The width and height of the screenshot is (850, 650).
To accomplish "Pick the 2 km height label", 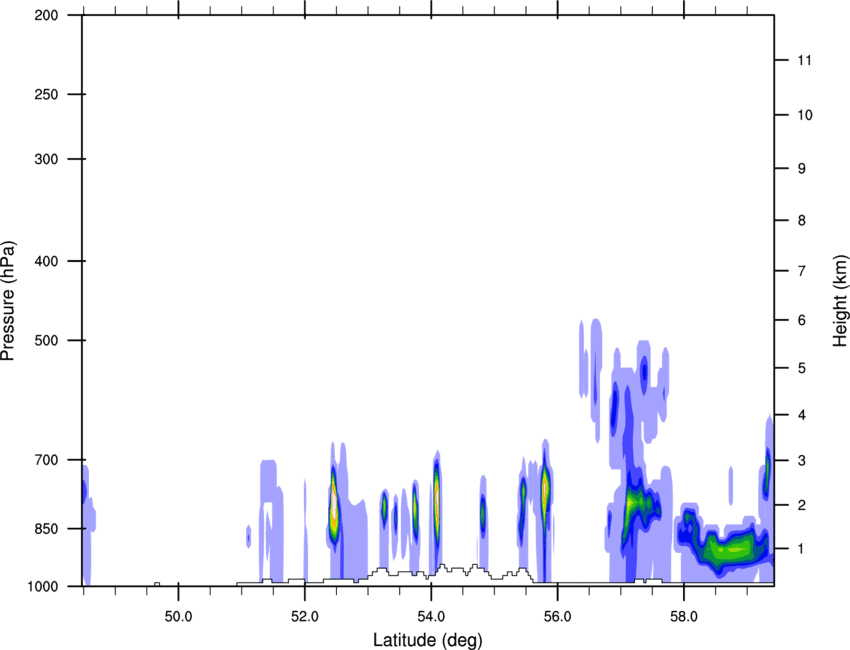I will pyautogui.click(x=802, y=505).
